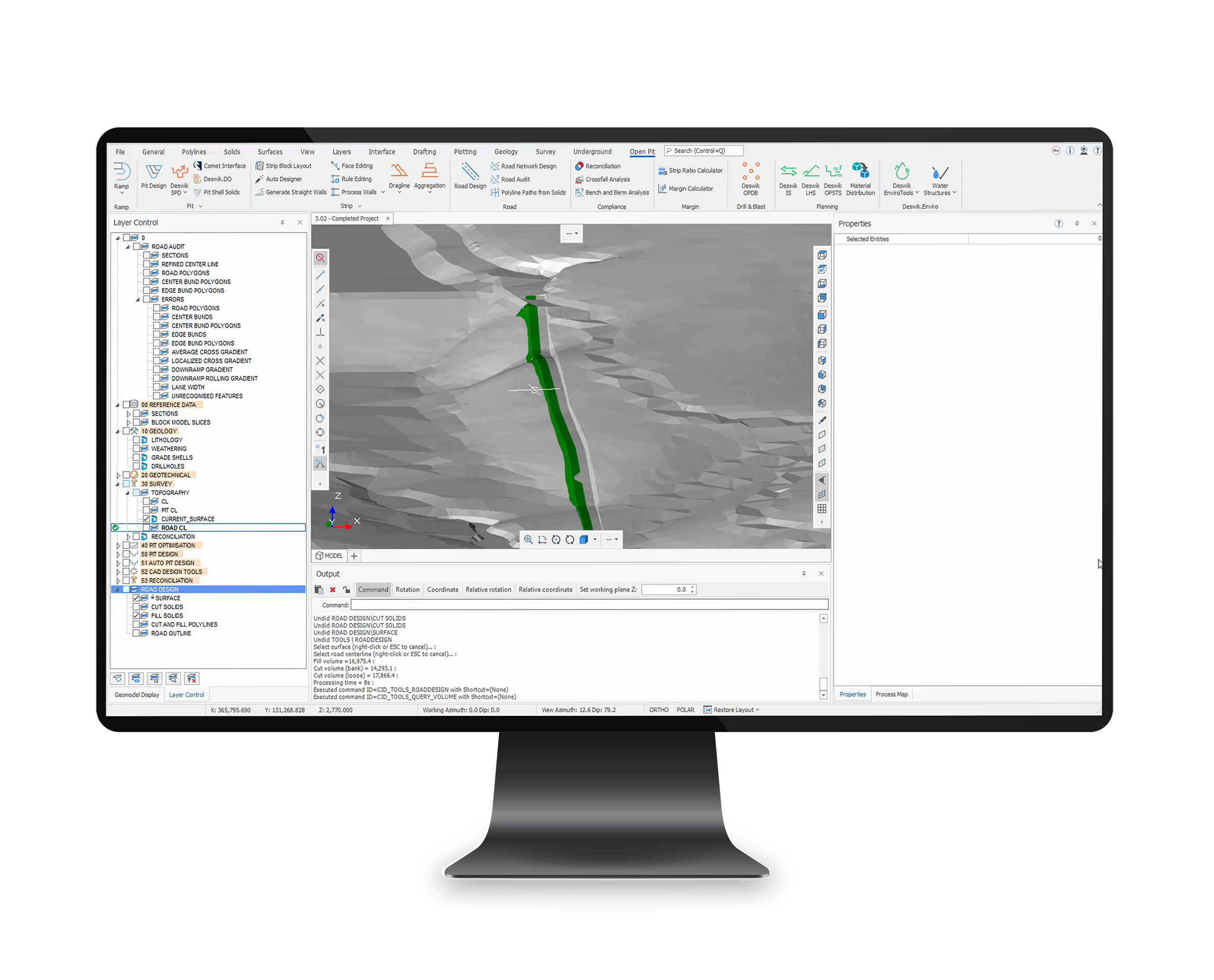This screenshot has height=980, width=1214.
Task: Collapse the ROAD AUDIT layer group
Action: (x=128, y=247)
